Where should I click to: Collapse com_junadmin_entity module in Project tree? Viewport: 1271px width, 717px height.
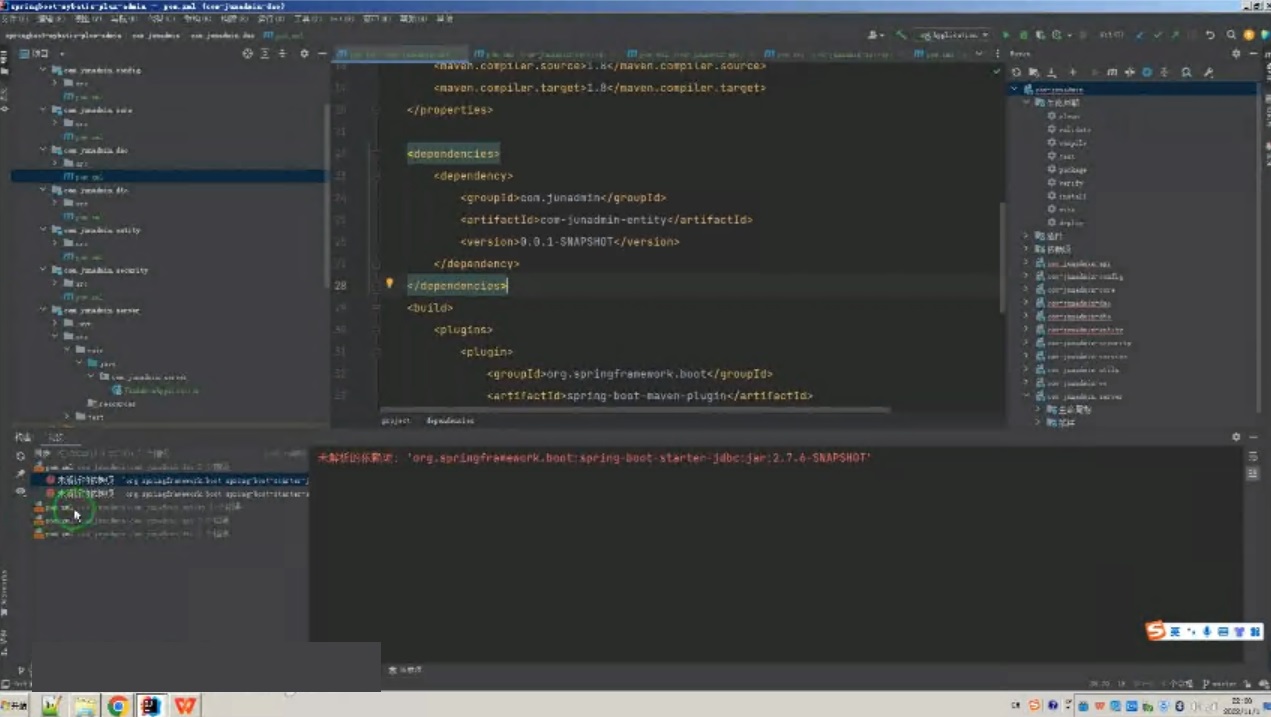coord(43,230)
